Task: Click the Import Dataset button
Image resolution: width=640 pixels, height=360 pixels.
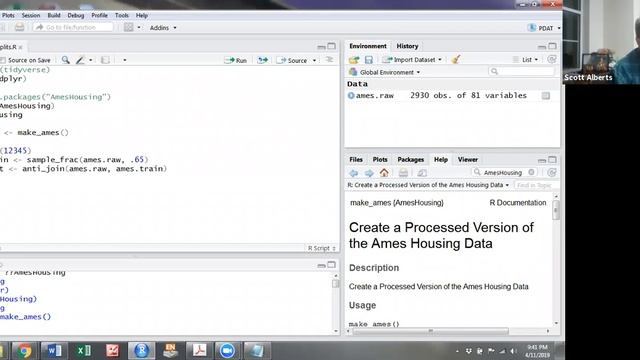Action: tap(409, 60)
